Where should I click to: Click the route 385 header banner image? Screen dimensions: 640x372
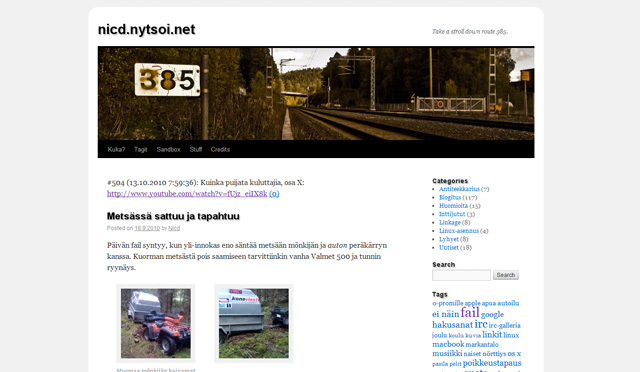tap(316, 94)
